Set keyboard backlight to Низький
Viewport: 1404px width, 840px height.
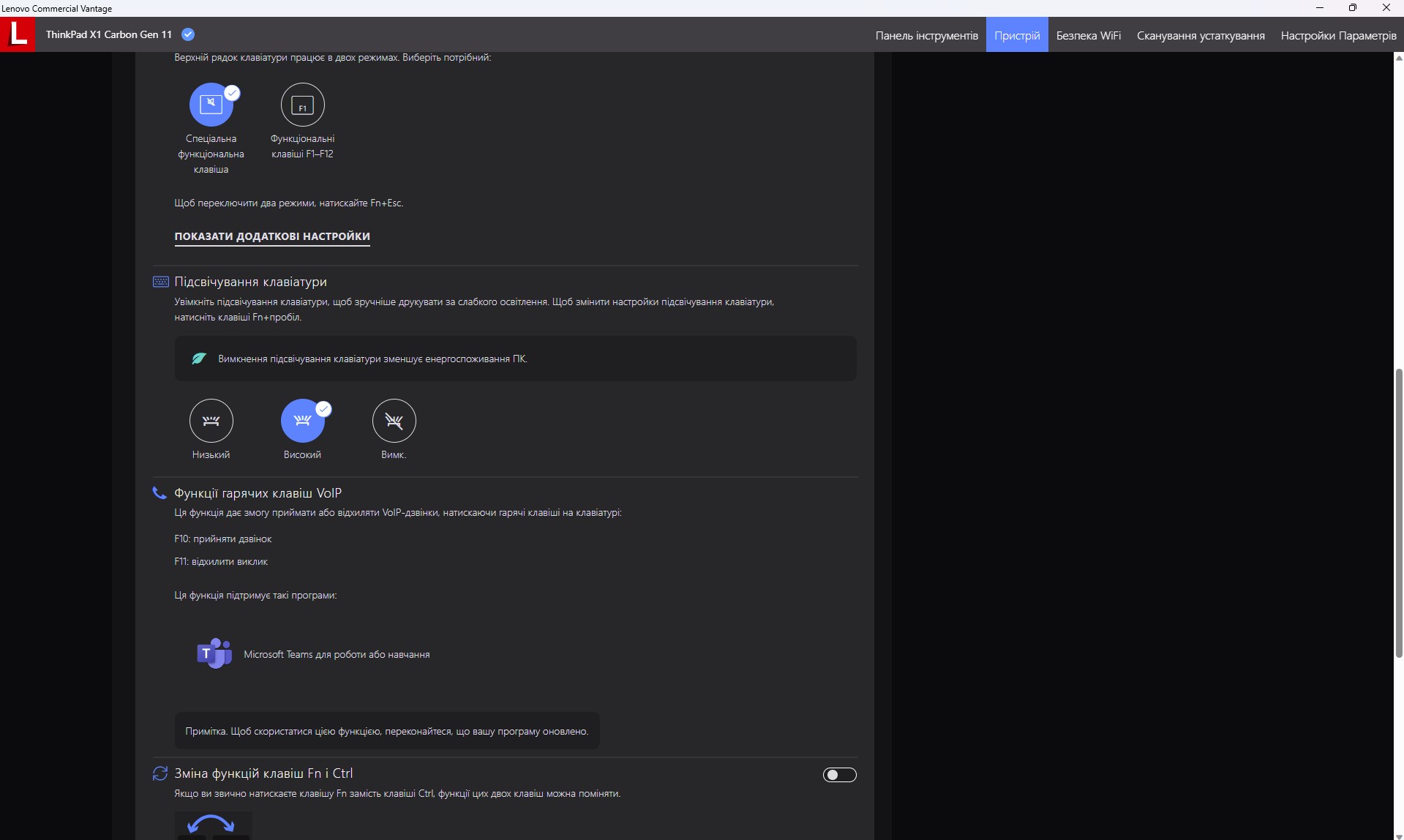click(x=211, y=421)
